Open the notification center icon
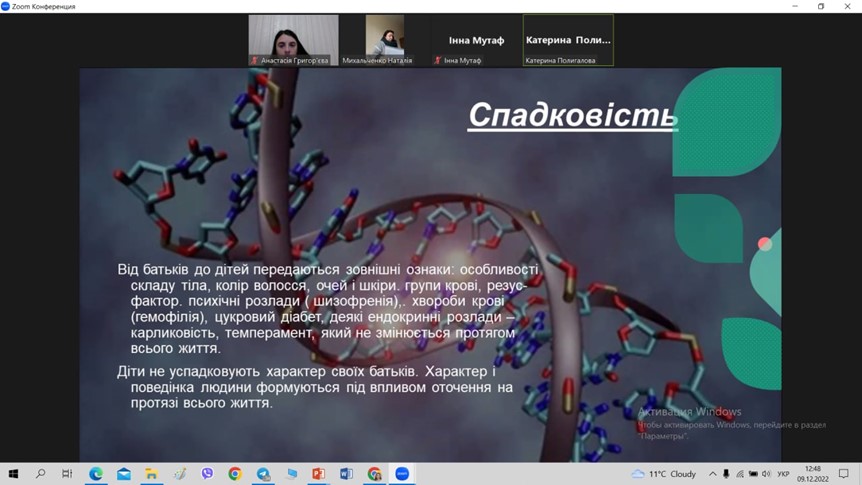 843,474
